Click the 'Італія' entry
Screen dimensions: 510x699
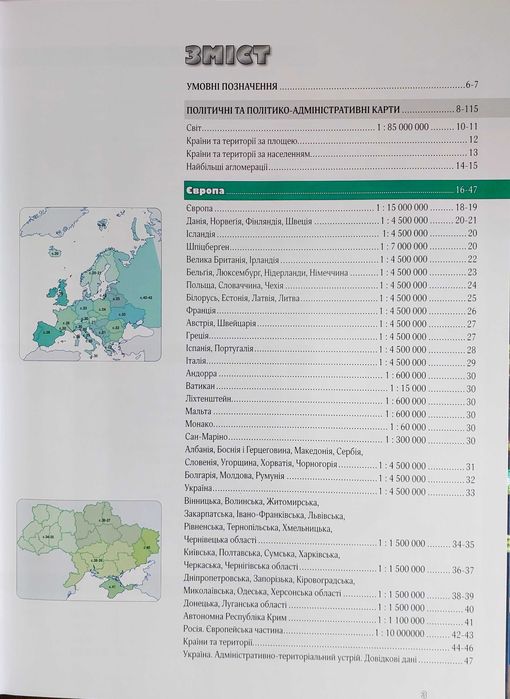pyautogui.click(x=331, y=363)
